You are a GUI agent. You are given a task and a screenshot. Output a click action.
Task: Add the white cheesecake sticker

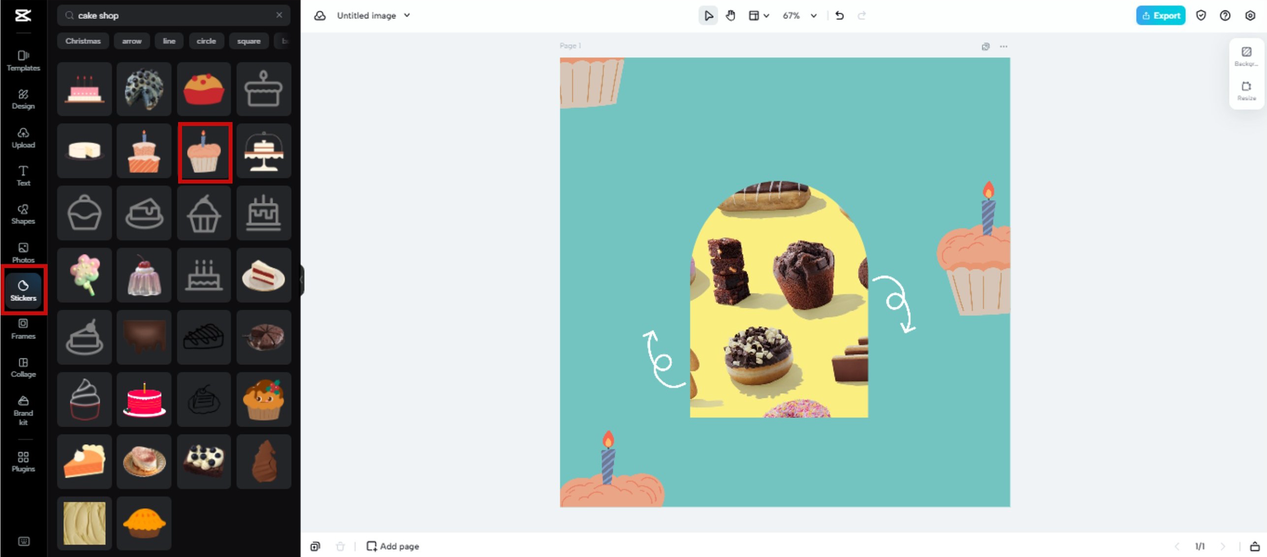(84, 151)
